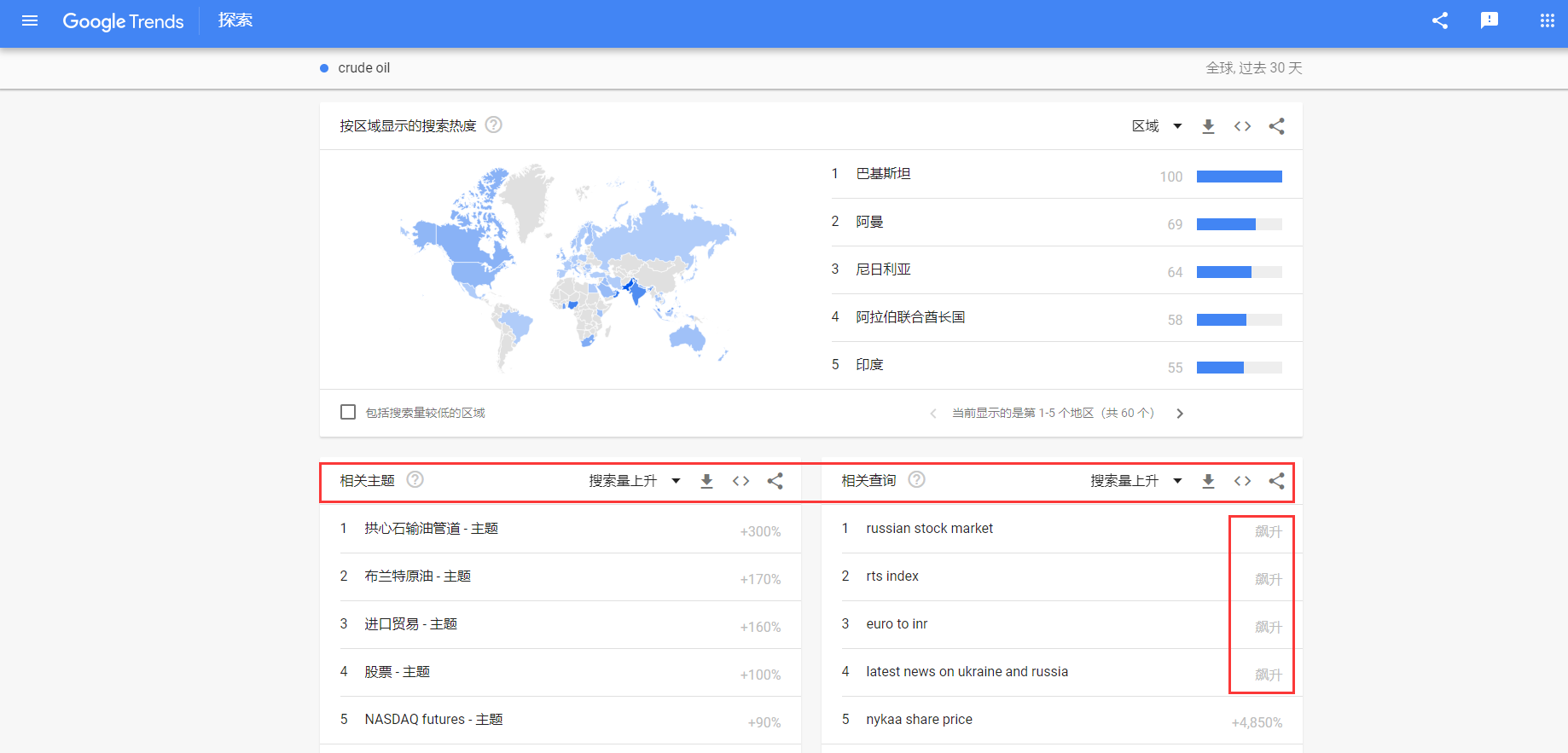Select the 'russian stock market' query
The image size is (1568, 753).
click(x=929, y=529)
